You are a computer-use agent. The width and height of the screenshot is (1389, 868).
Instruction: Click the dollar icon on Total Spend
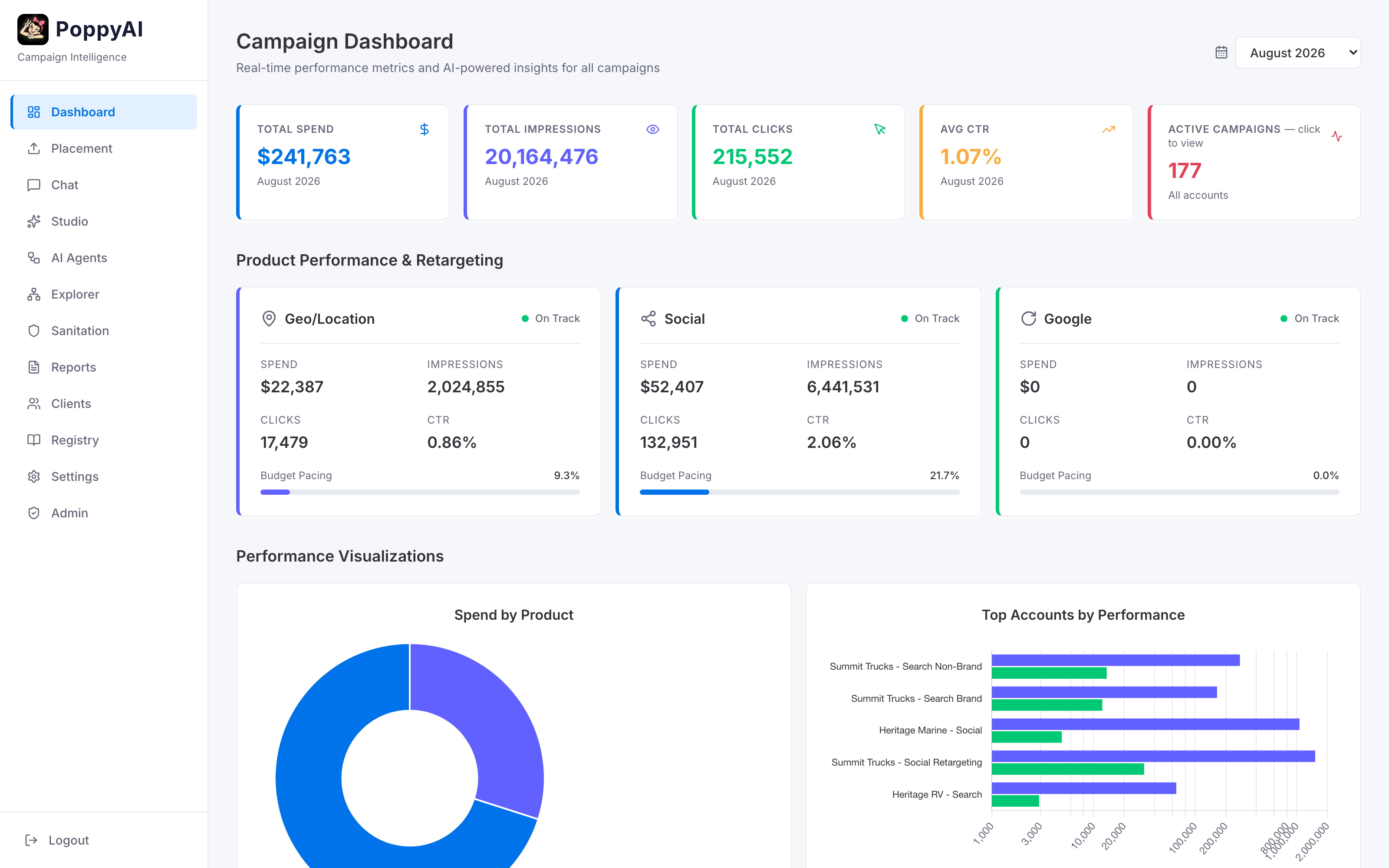(x=424, y=129)
